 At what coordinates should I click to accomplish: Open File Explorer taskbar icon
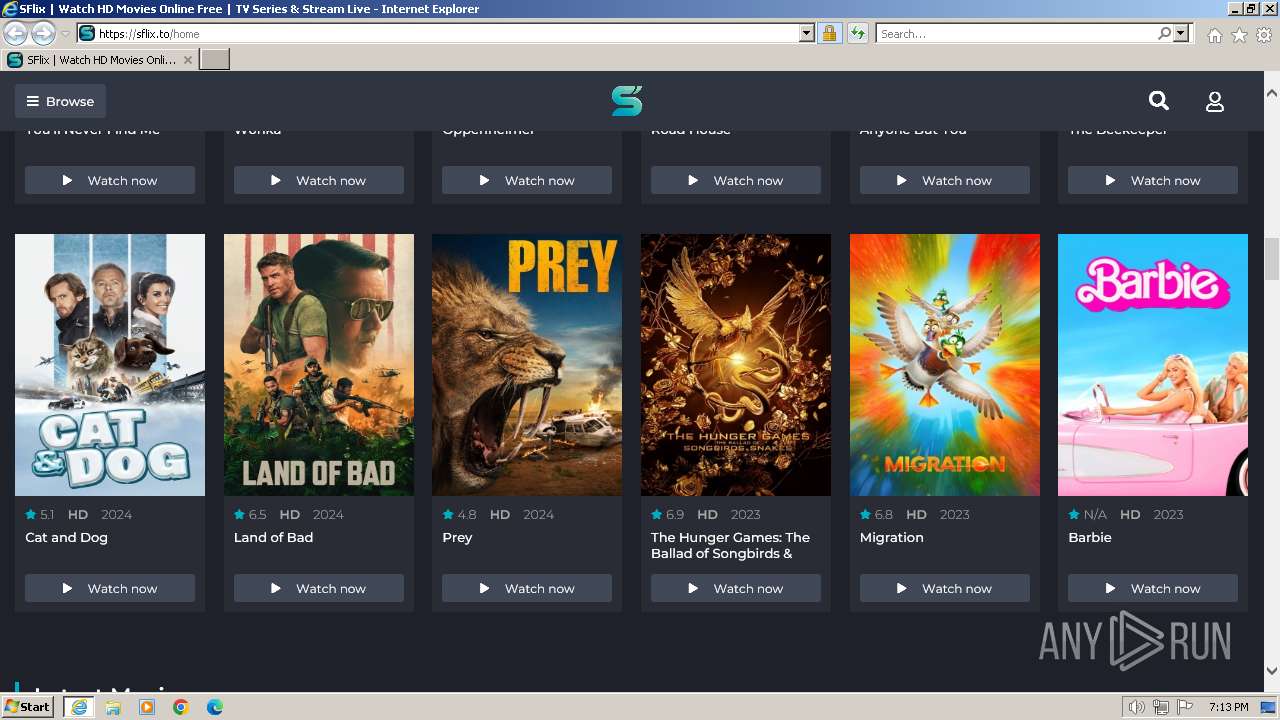(x=113, y=707)
